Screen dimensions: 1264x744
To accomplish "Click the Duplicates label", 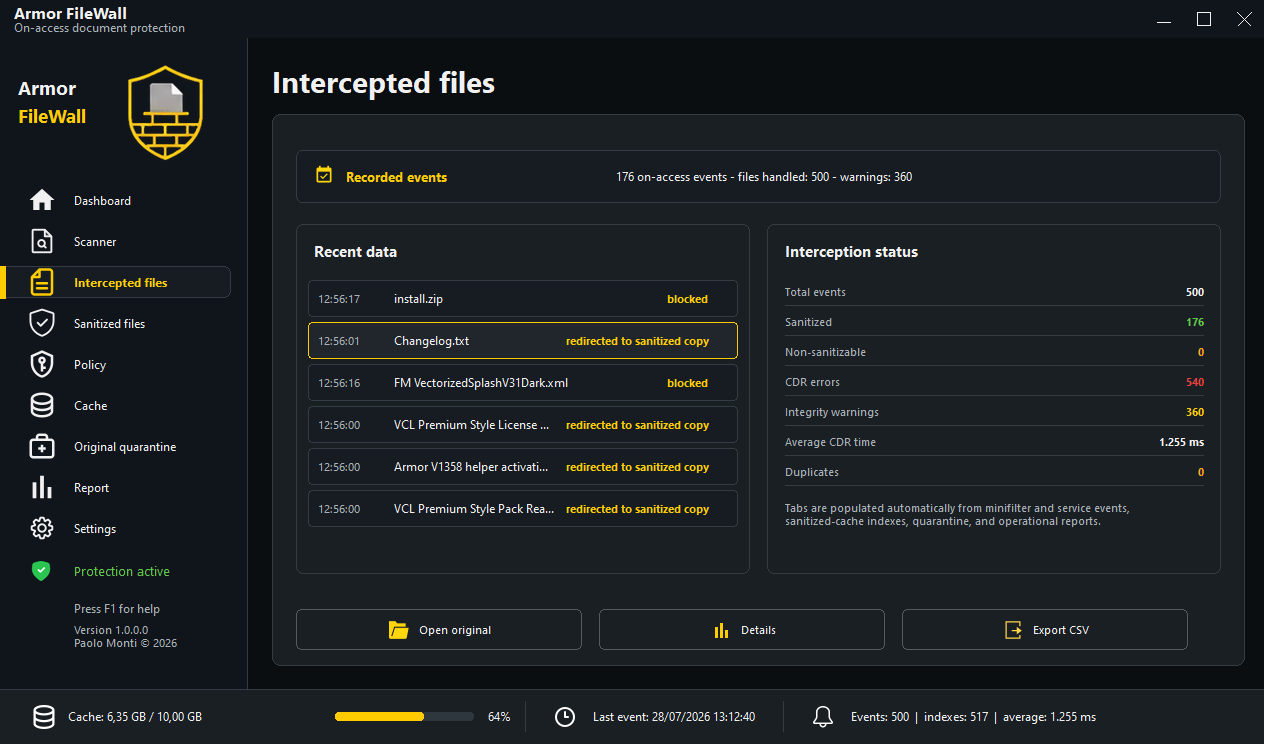I will [812, 472].
